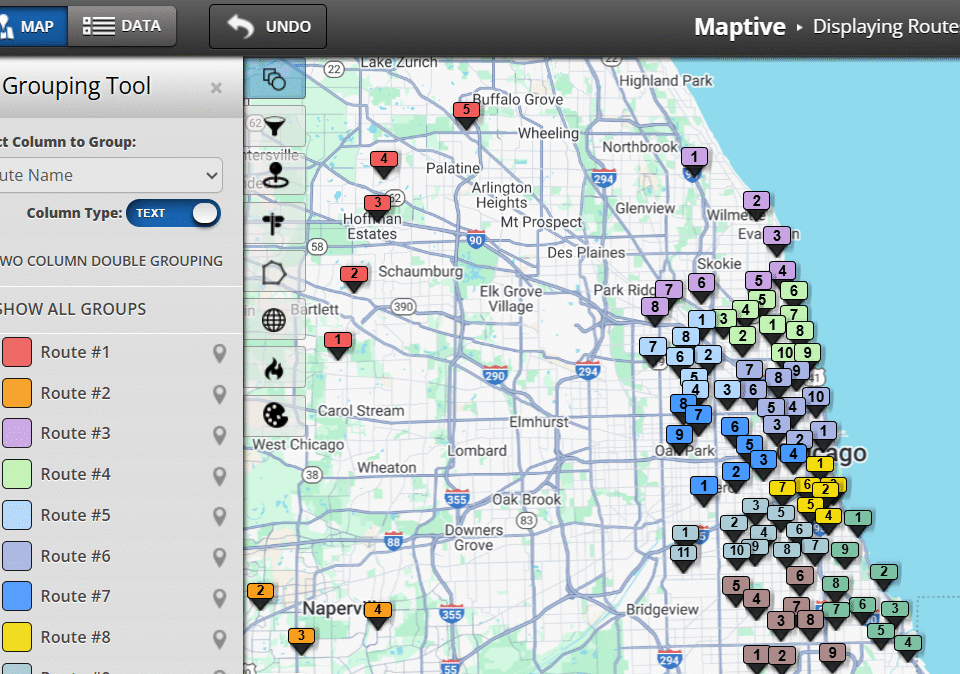Open the Filter funnel tool
This screenshot has width=960, height=674.
(x=274, y=126)
